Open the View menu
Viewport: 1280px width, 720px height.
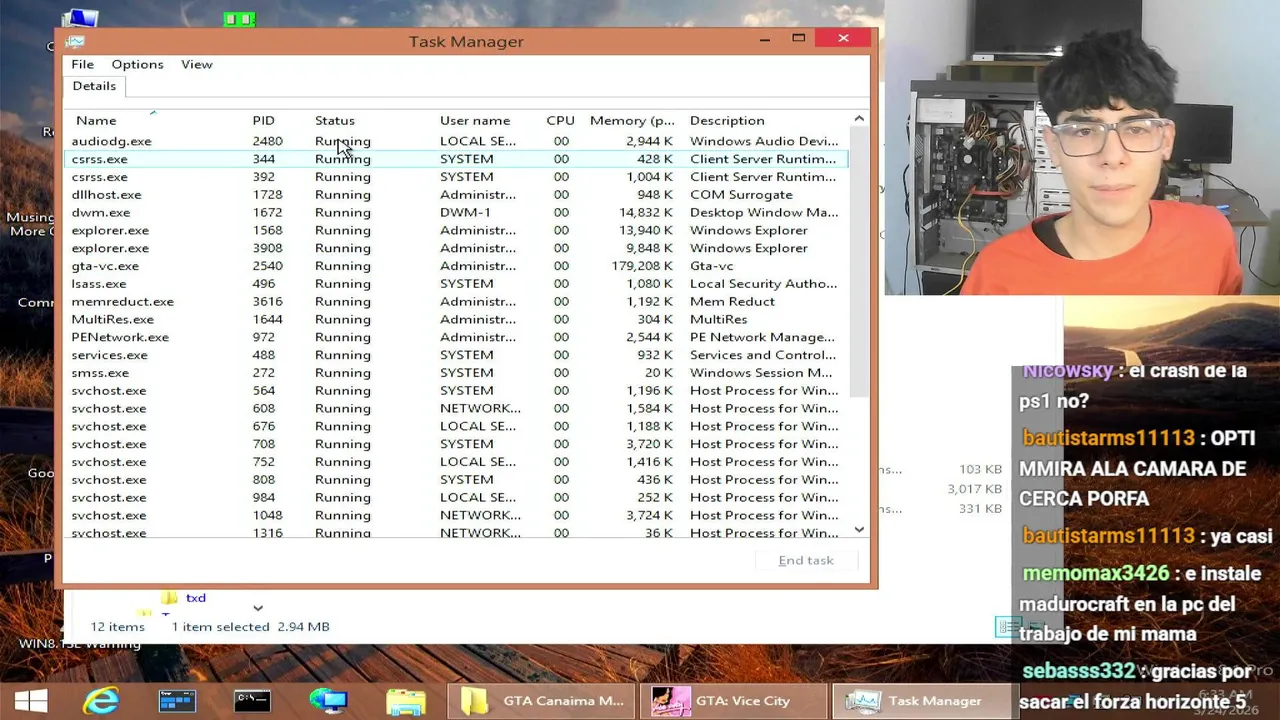tap(196, 64)
